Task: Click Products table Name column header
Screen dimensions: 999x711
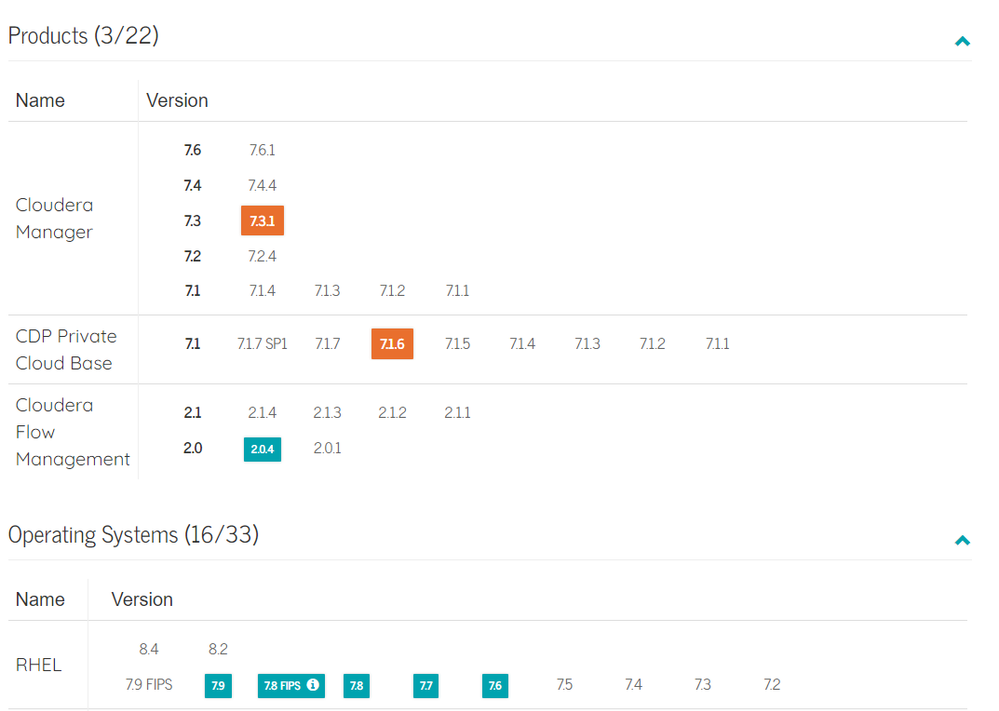Action: pyautogui.click(x=40, y=101)
